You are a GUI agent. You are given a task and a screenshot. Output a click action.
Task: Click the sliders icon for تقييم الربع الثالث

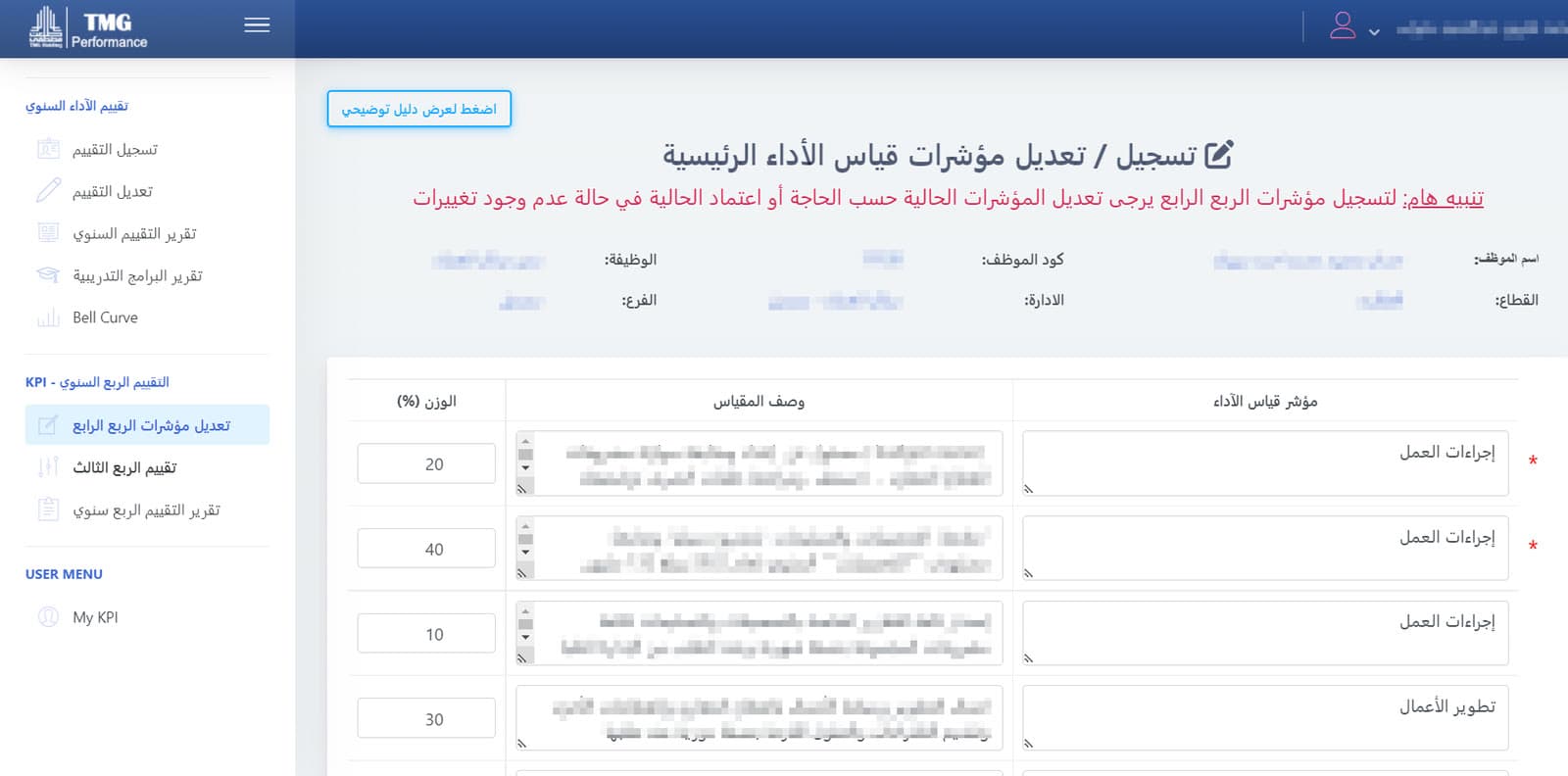pyautogui.click(x=48, y=467)
